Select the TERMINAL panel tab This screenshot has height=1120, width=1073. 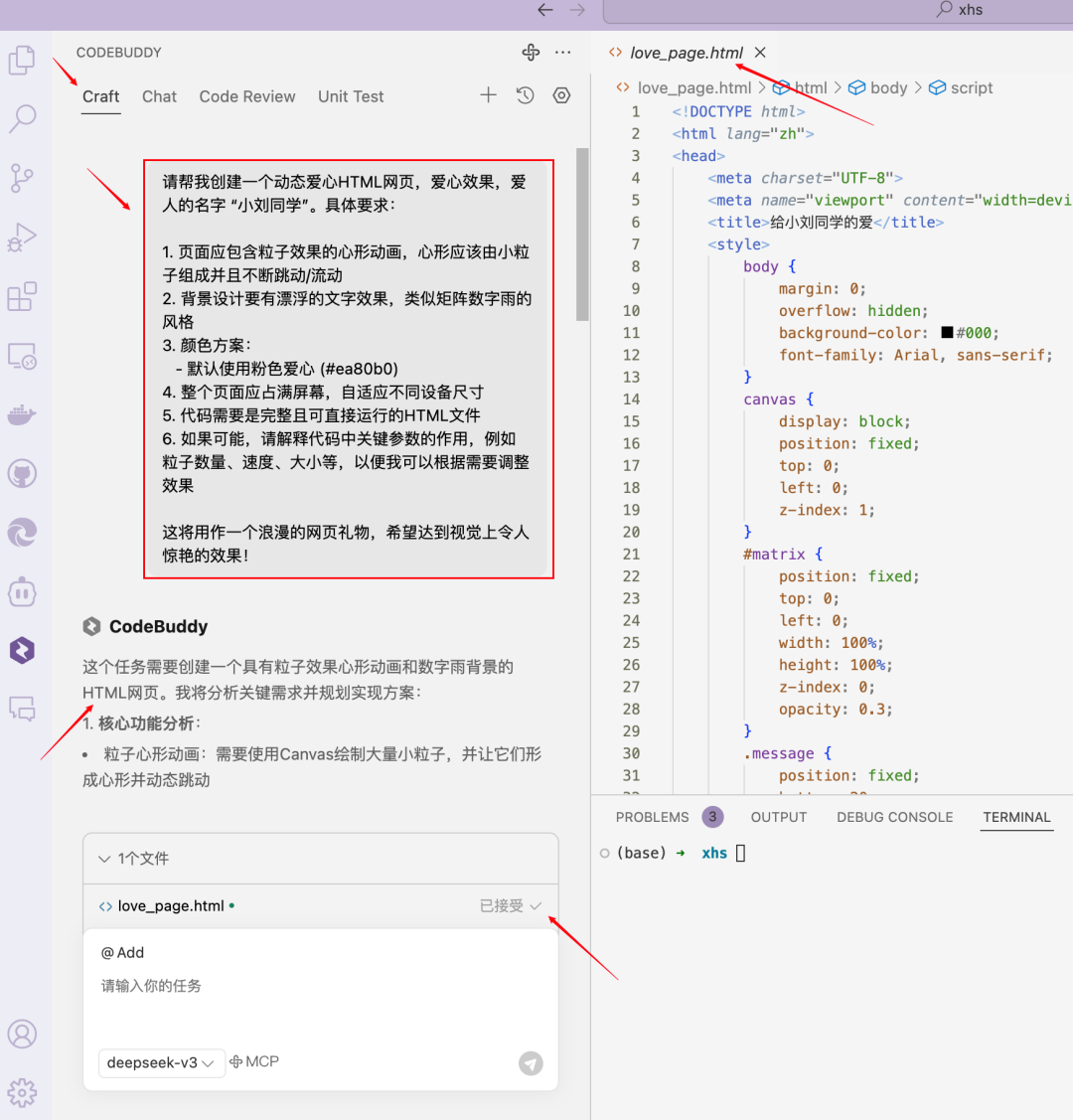tap(1016, 817)
